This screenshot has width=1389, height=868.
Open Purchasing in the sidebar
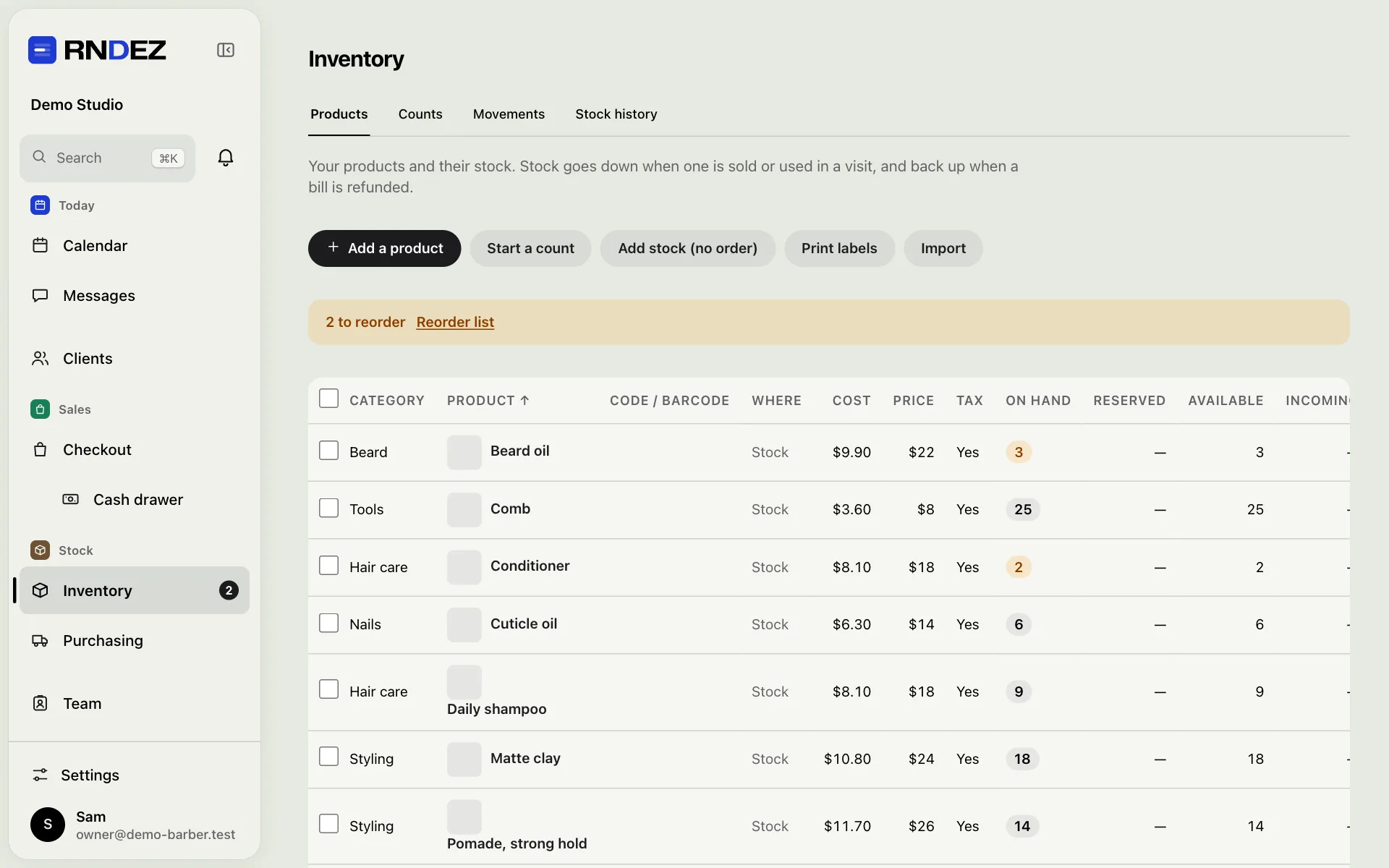(135, 641)
